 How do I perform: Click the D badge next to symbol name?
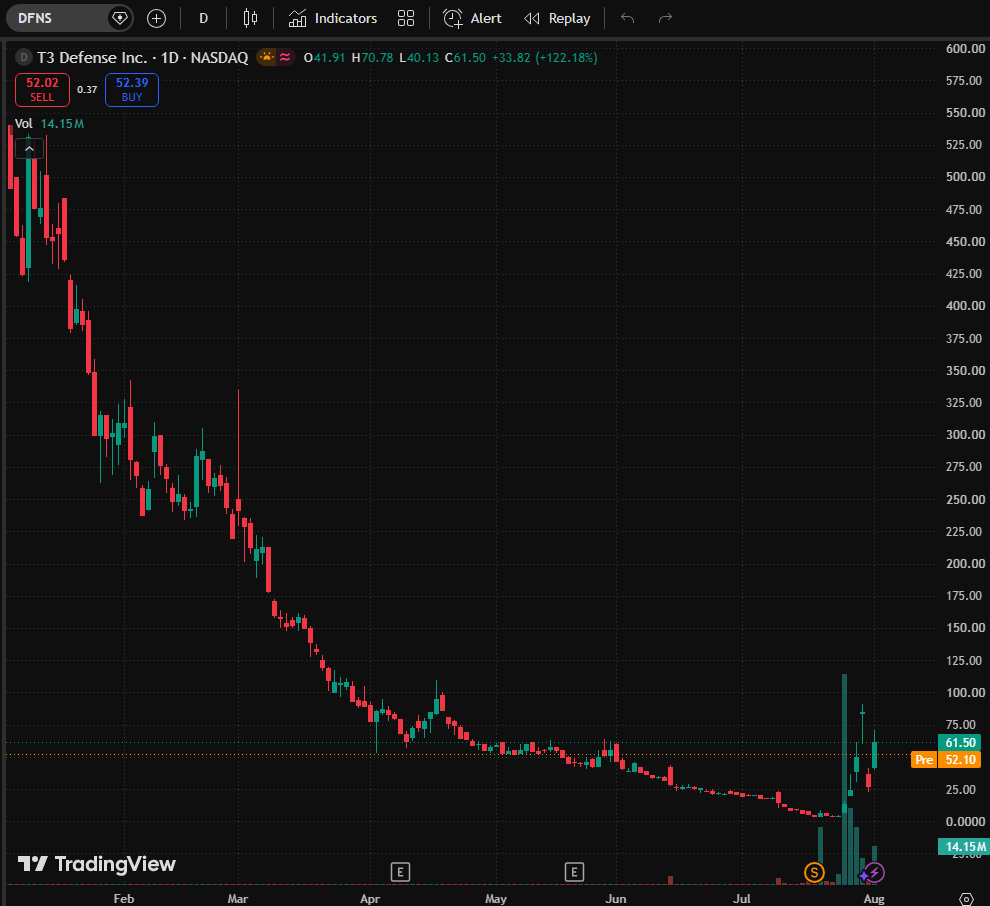pyautogui.click(x=24, y=57)
